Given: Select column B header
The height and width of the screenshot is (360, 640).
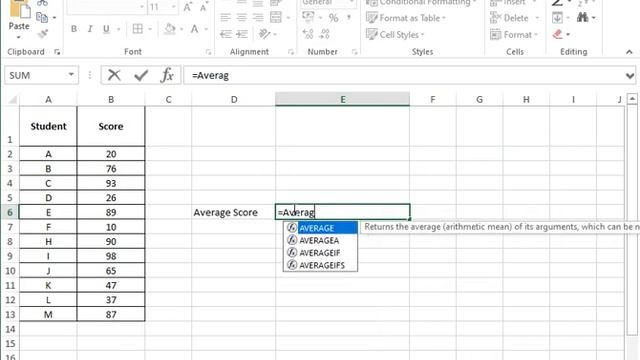Looking at the screenshot, I should pos(111,99).
